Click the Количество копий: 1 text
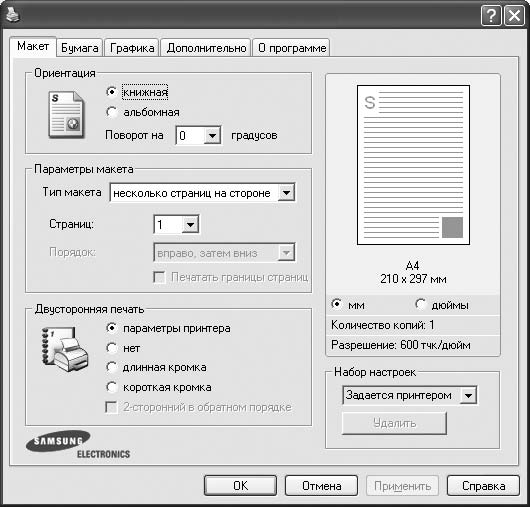Image resolution: width=530 pixels, height=507 pixels. (x=382, y=325)
